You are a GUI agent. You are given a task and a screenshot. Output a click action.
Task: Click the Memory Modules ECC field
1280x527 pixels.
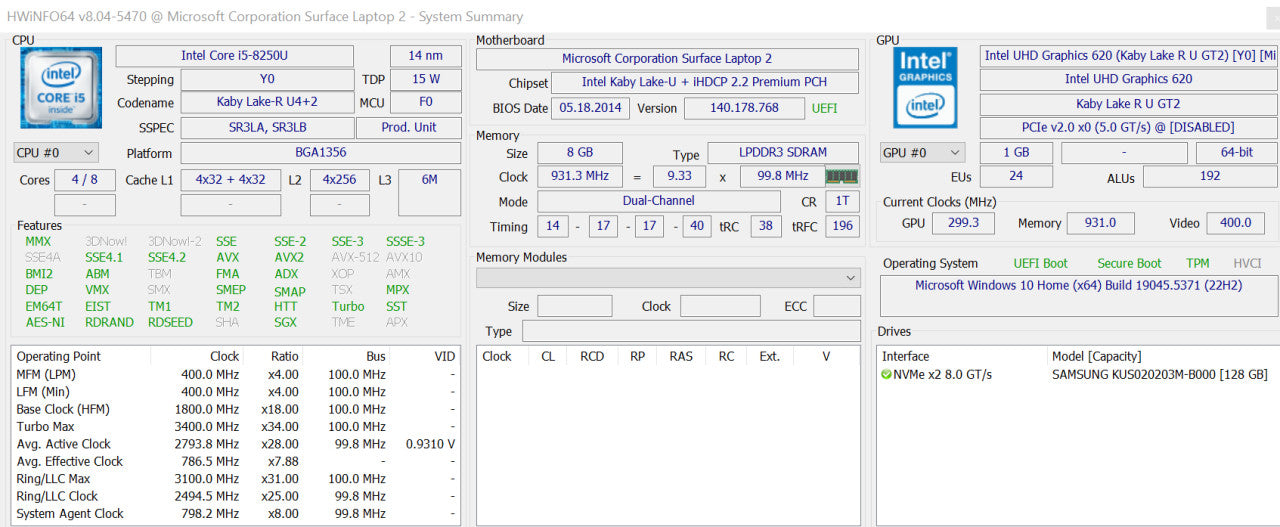(837, 306)
